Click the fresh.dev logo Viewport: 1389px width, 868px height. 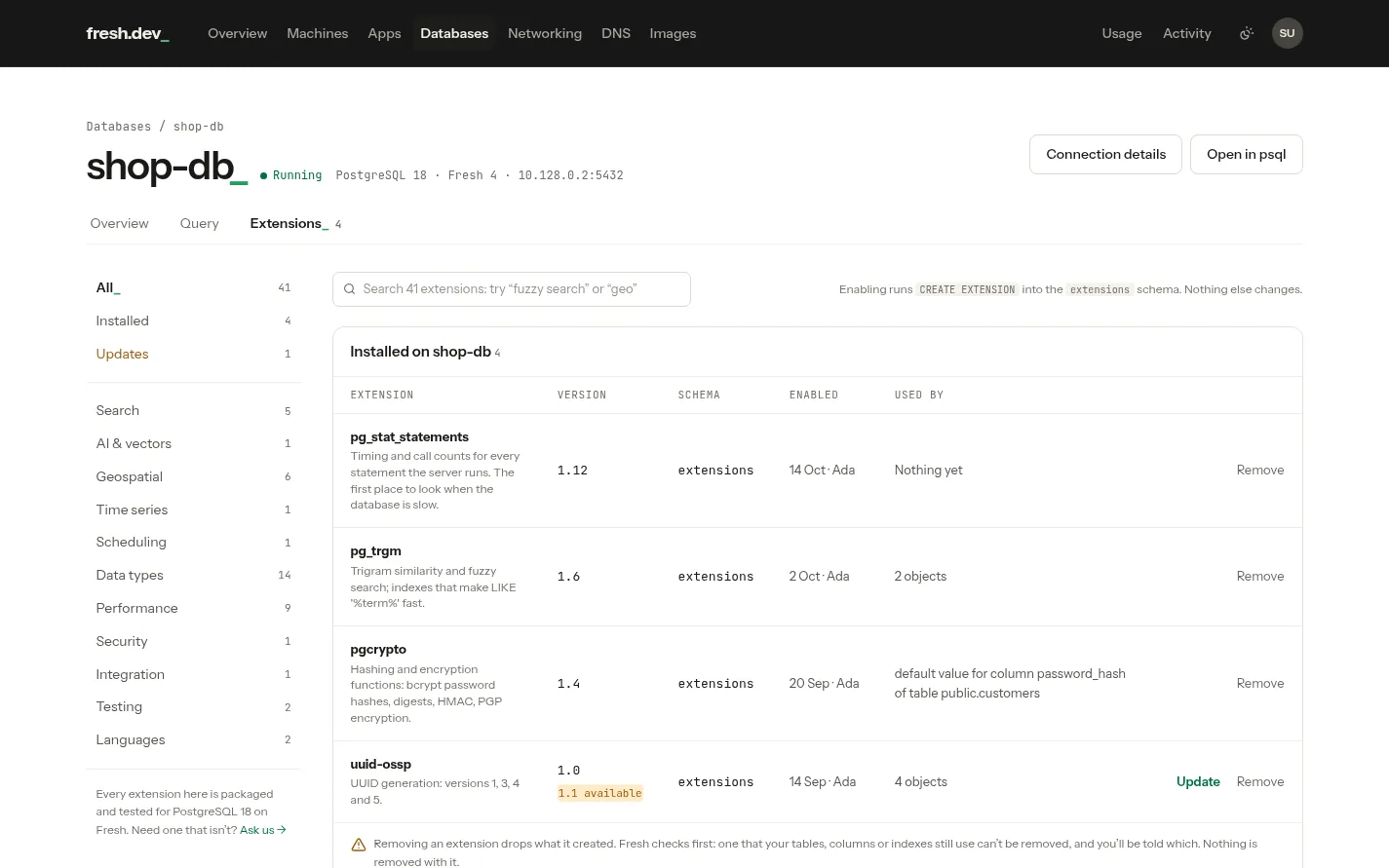pos(128,33)
